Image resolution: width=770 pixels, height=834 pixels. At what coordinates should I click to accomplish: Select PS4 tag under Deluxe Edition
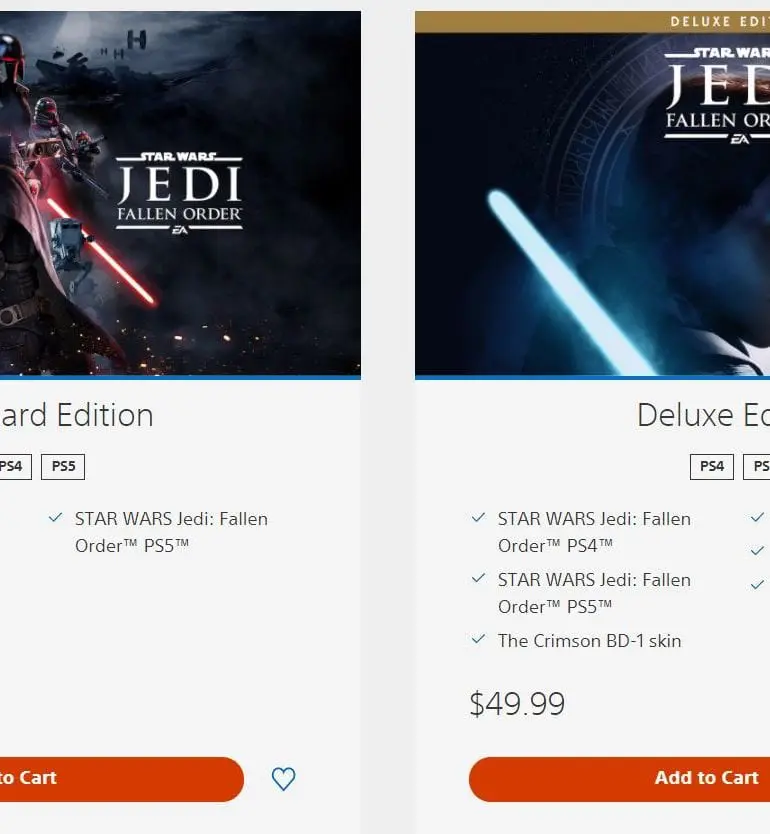(x=712, y=467)
